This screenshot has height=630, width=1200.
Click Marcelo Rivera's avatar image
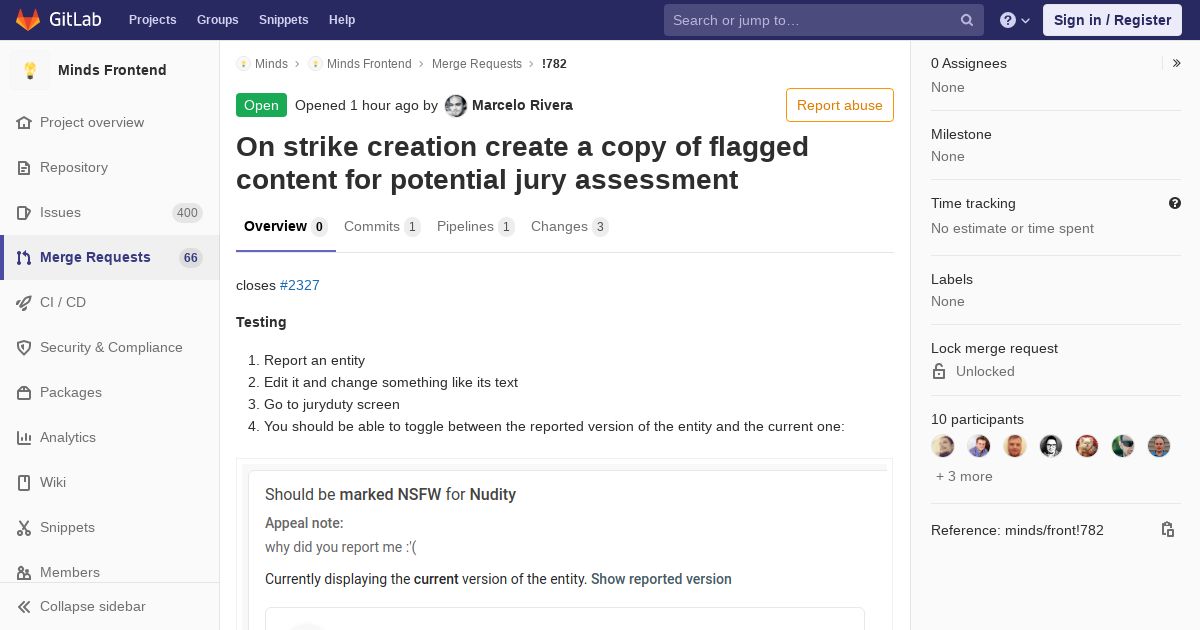coord(456,106)
